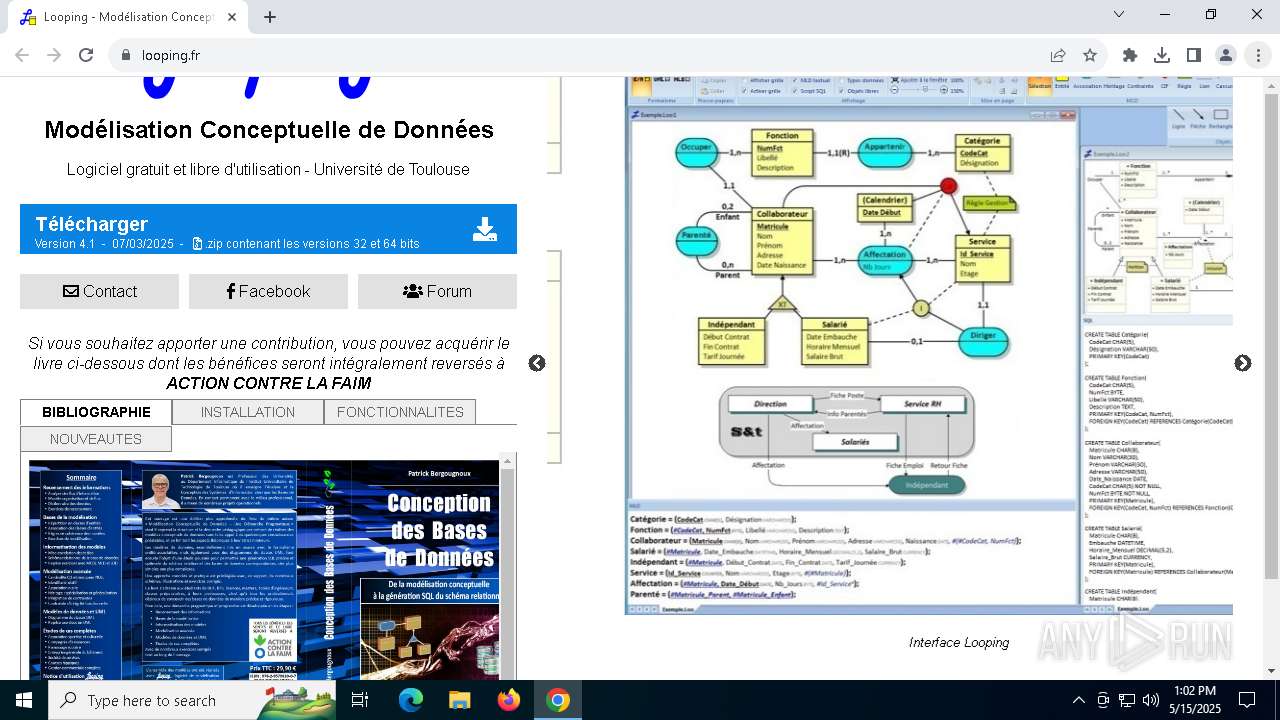Click the page vertical scrollbar down arrow
The height and width of the screenshot is (720, 1280).
(x=1271, y=671)
